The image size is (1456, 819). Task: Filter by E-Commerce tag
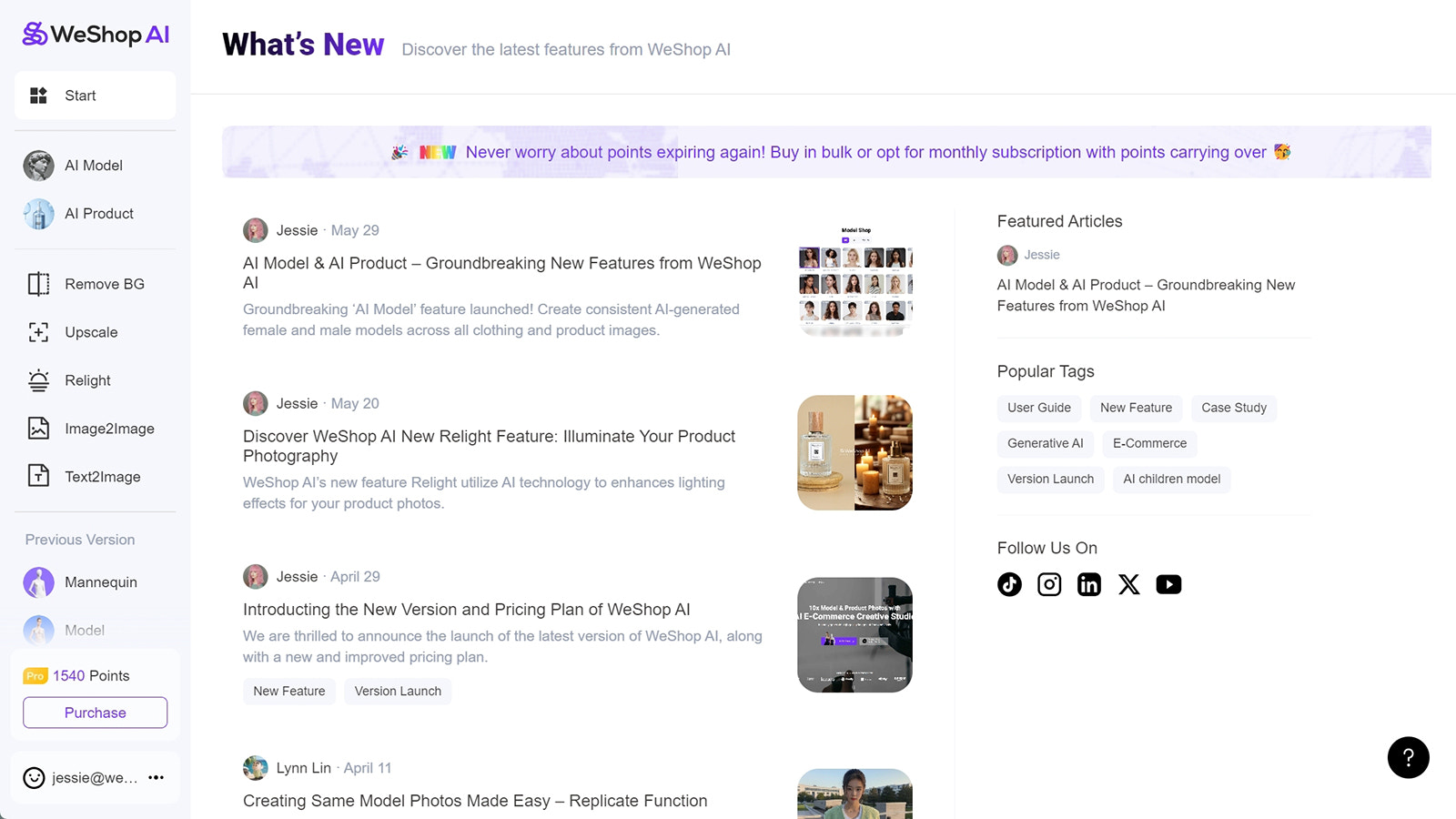(1150, 443)
